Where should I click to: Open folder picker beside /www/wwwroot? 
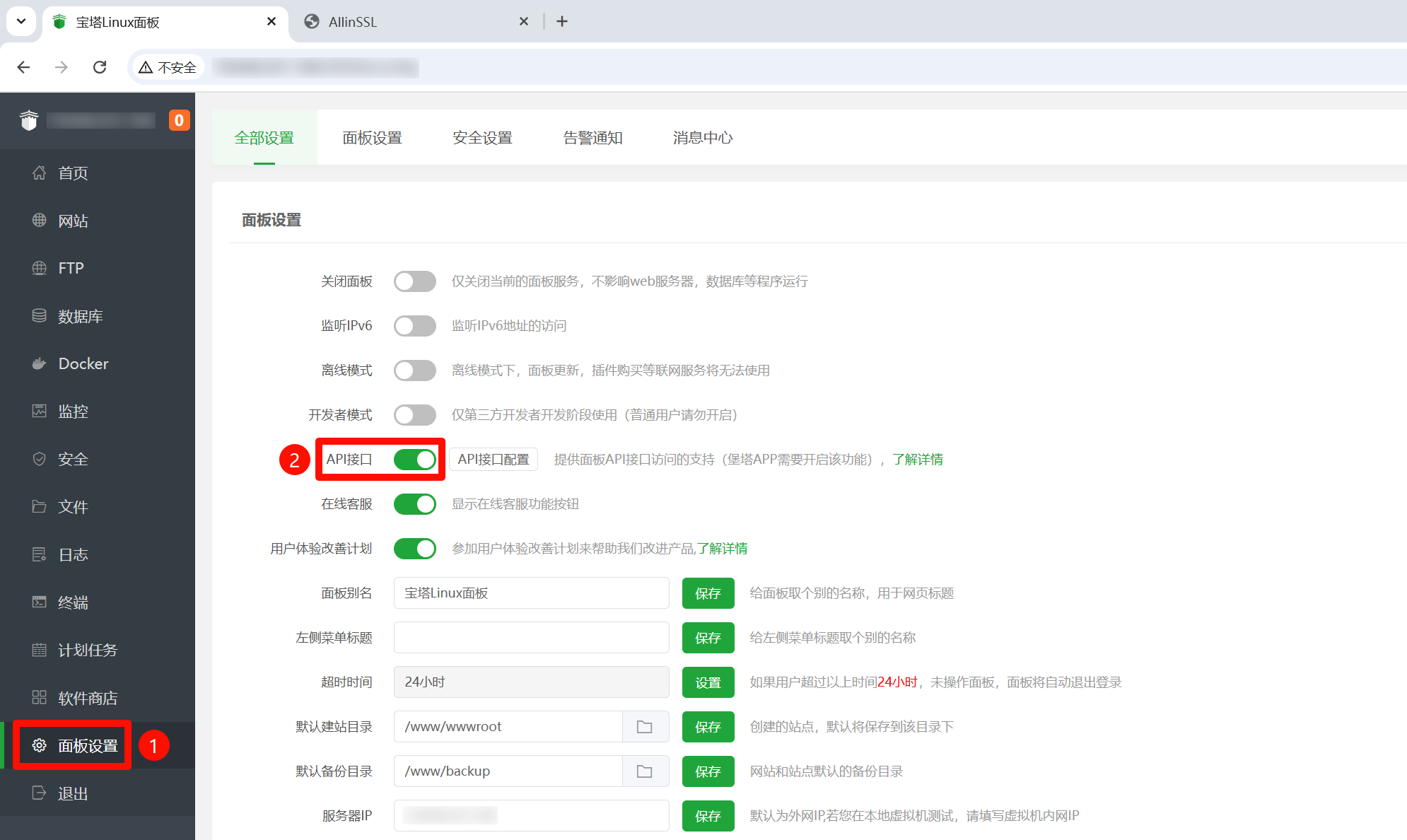(644, 726)
